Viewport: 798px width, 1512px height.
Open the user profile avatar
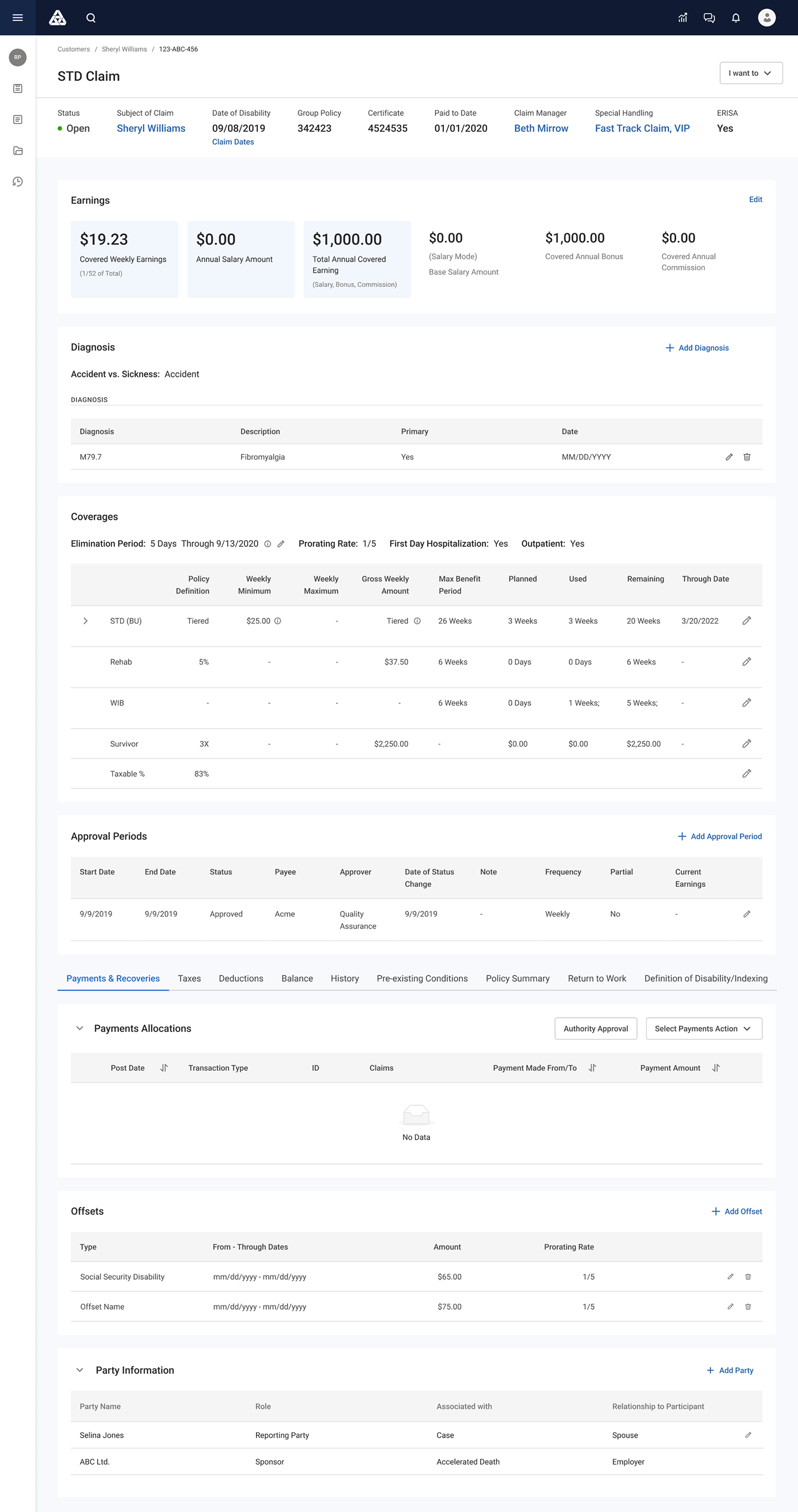[766, 18]
